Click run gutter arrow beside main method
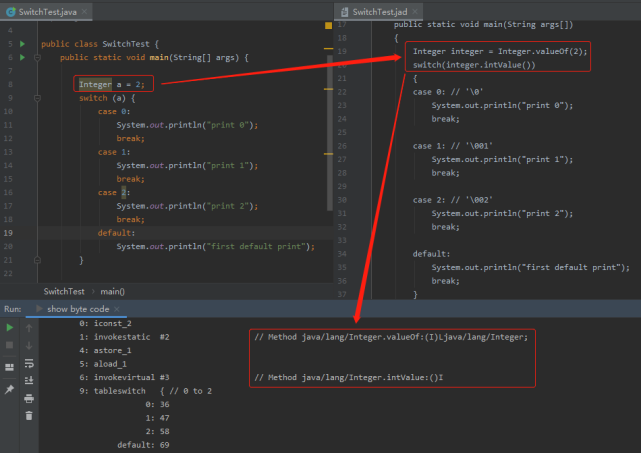Screen dimensions: 641x453 (22, 58)
